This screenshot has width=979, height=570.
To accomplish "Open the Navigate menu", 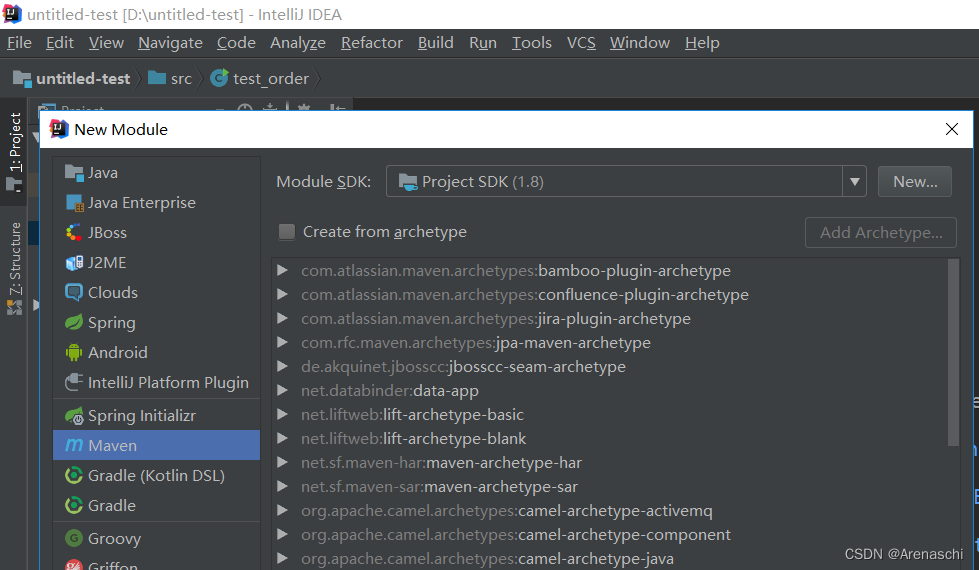I will (170, 43).
